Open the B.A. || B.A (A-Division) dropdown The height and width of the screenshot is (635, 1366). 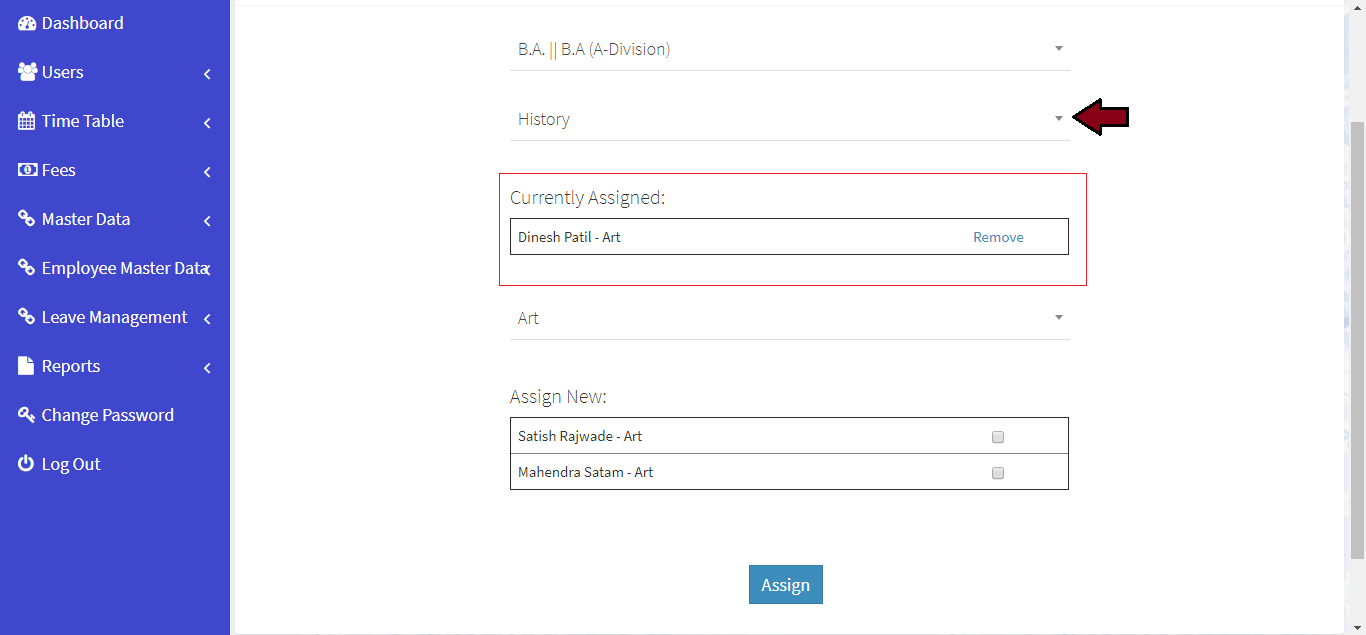tap(789, 49)
